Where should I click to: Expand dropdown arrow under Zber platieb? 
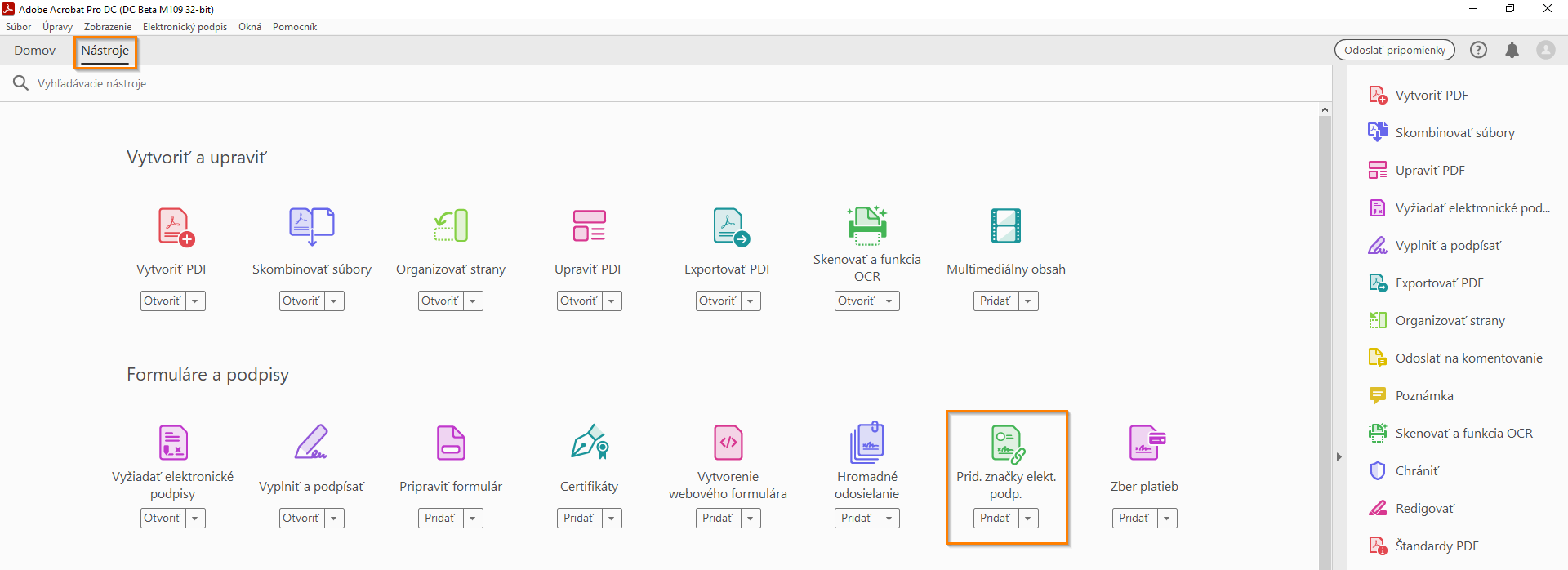pyautogui.click(x=1167, y=519)
